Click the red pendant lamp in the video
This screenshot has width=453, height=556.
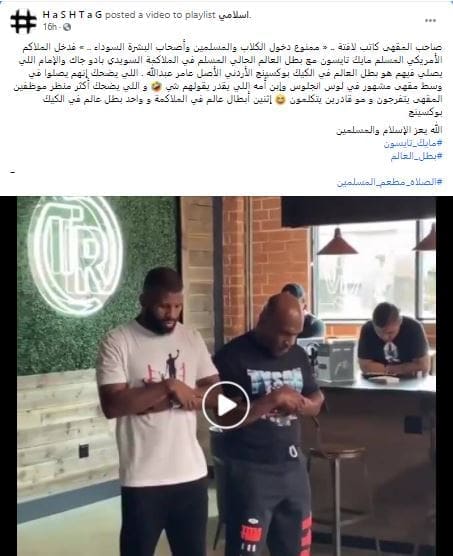pos(337,242)
